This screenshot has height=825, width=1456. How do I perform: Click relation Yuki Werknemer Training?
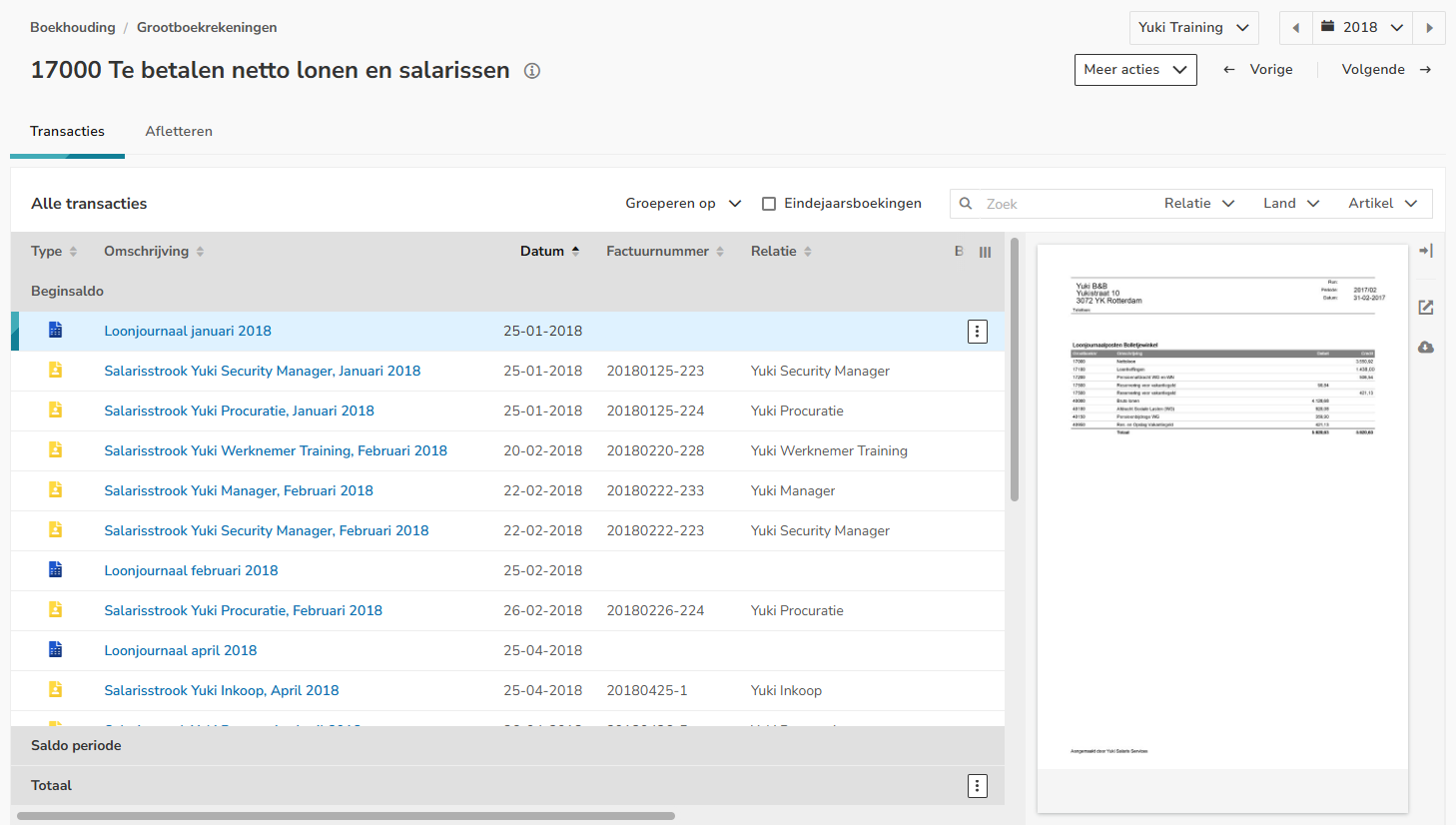[x=829, y=451]
